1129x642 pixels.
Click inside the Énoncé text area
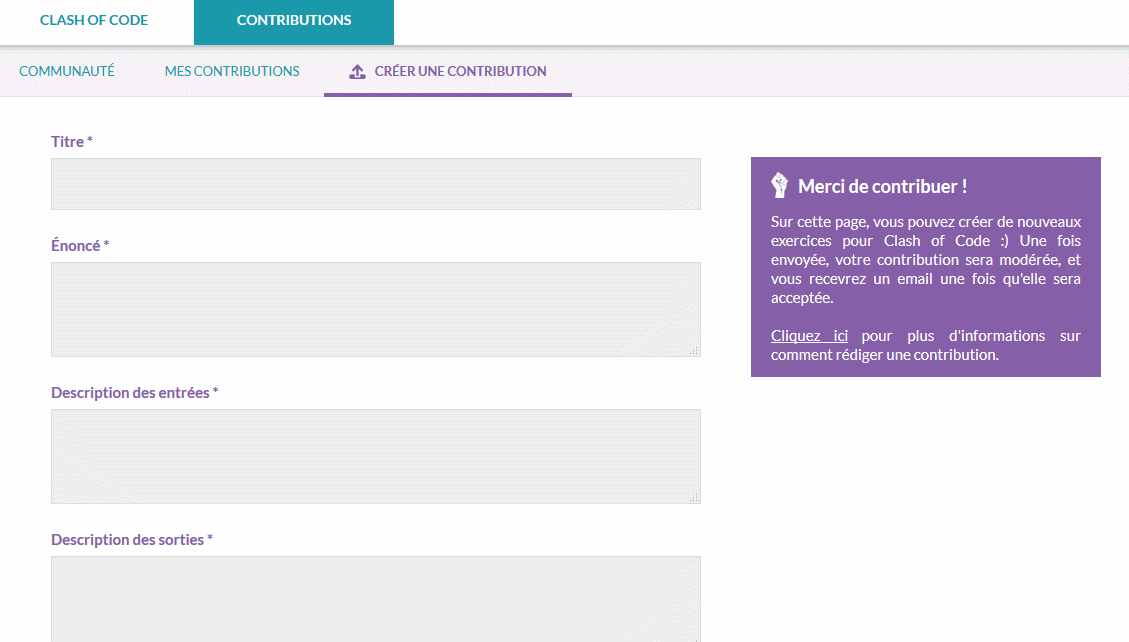(x=375, y=309)
